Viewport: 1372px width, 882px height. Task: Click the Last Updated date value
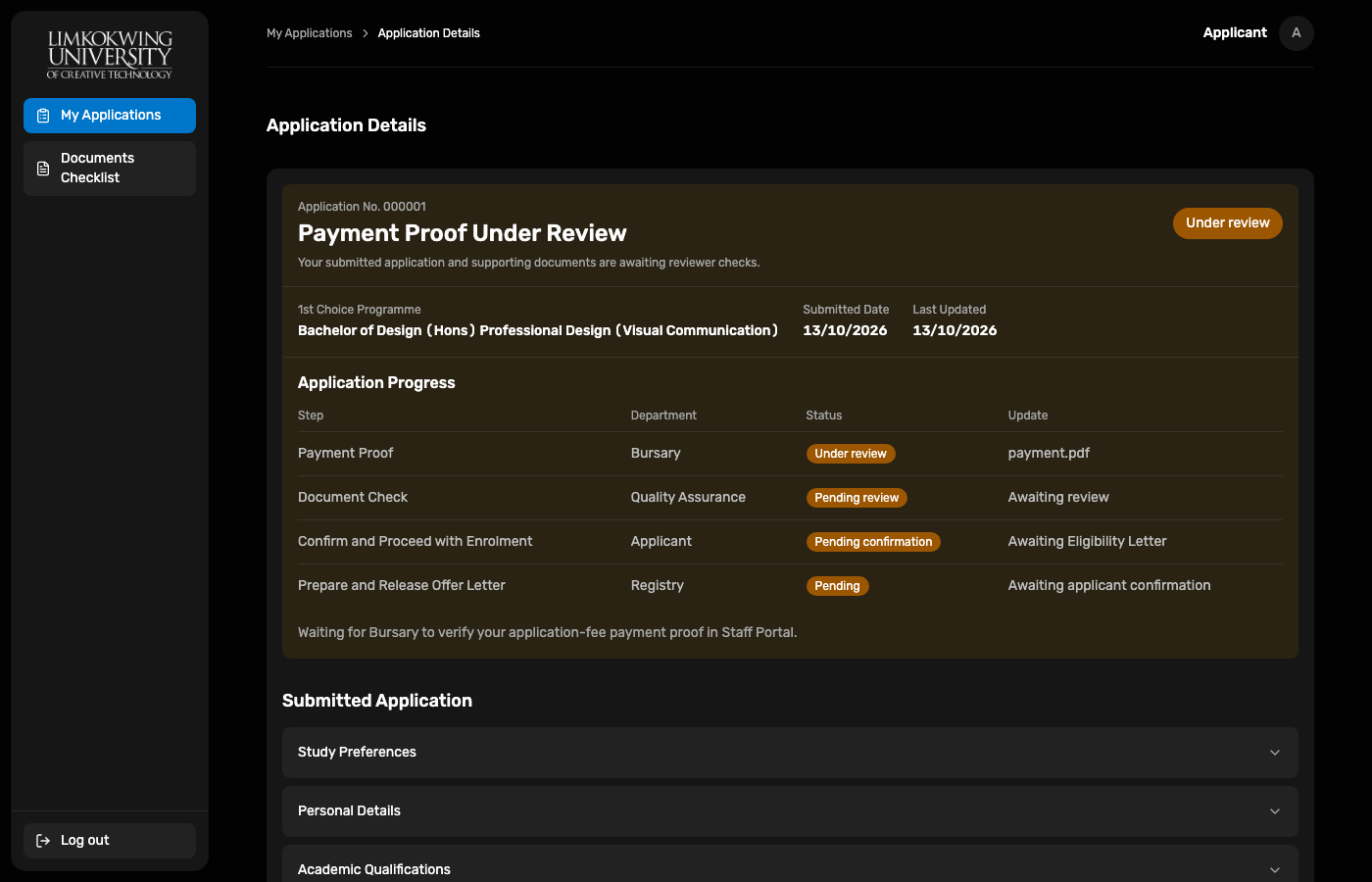tap(955, 331)
